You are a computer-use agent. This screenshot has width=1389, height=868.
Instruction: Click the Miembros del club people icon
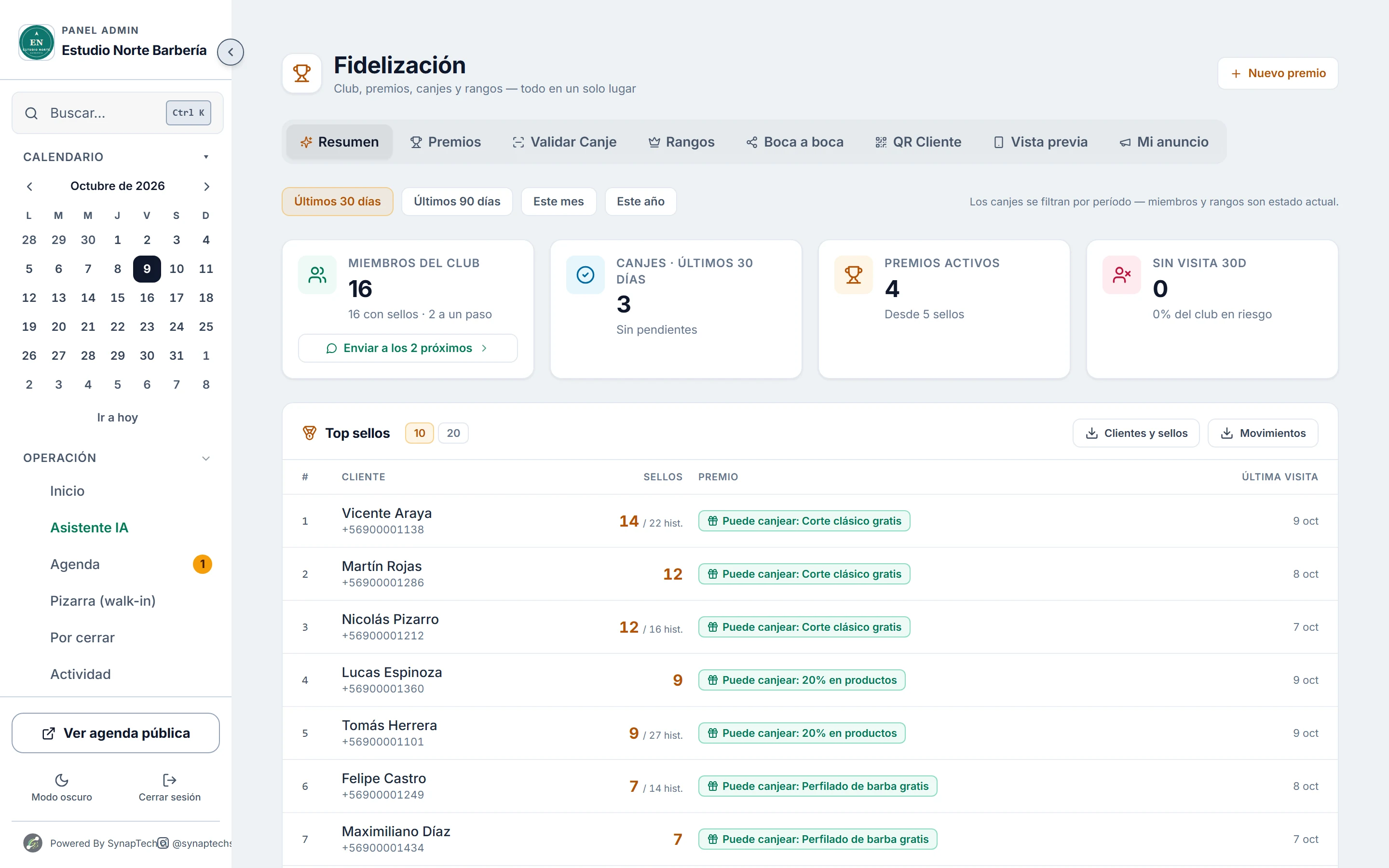[x=317, y=275]
